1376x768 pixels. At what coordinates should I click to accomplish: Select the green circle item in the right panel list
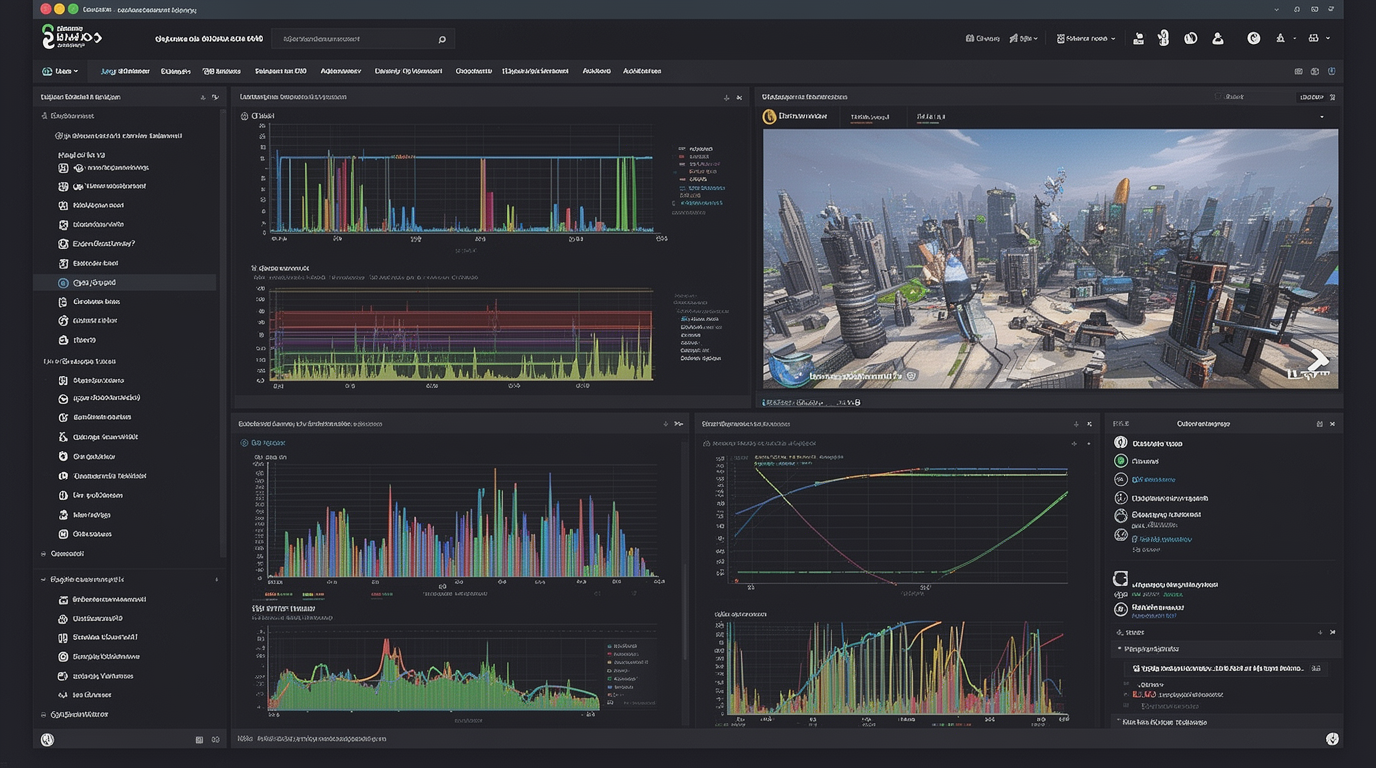1121,461
